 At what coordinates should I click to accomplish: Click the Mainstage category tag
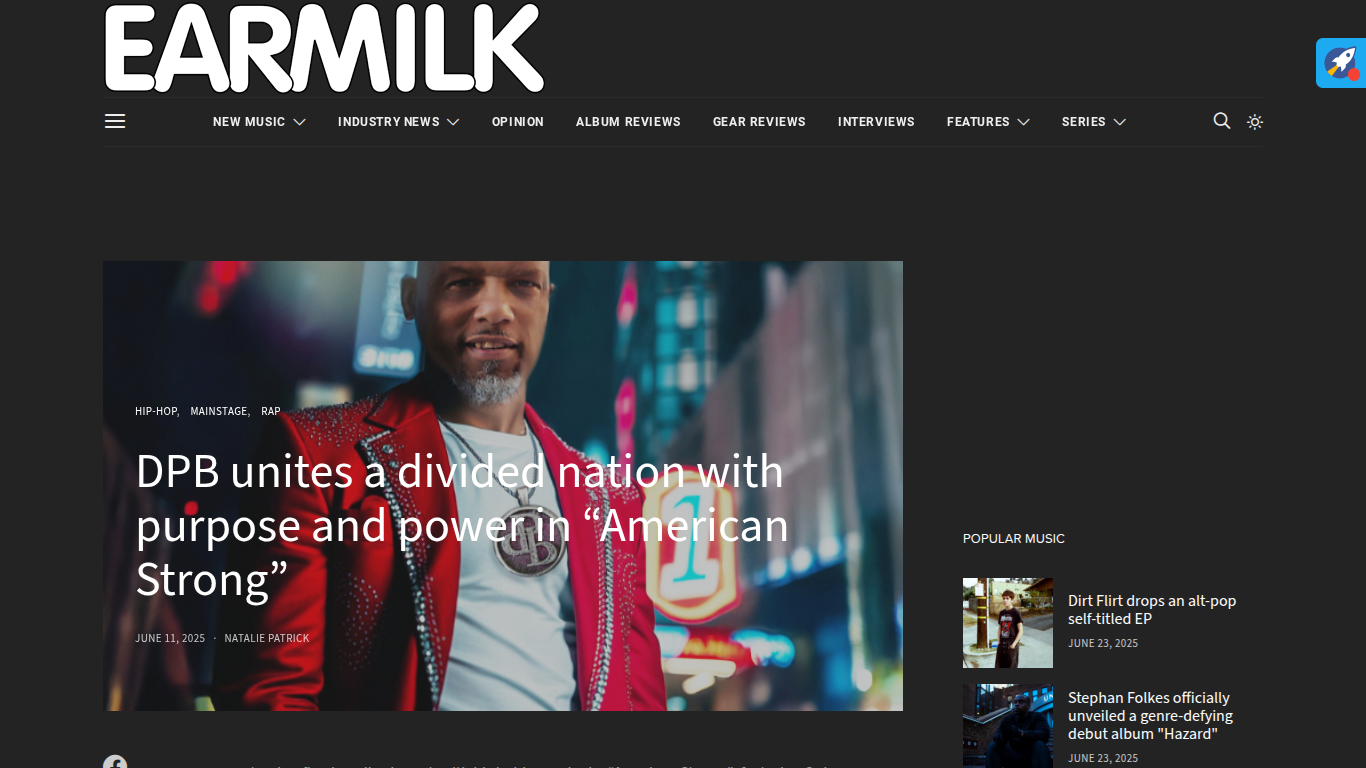coord(219,411)
